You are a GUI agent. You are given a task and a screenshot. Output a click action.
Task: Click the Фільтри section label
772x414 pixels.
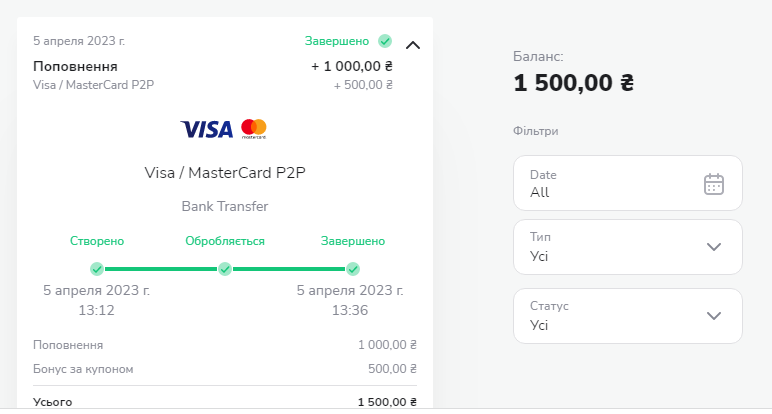pyautogui.click(x=535, y=131)
